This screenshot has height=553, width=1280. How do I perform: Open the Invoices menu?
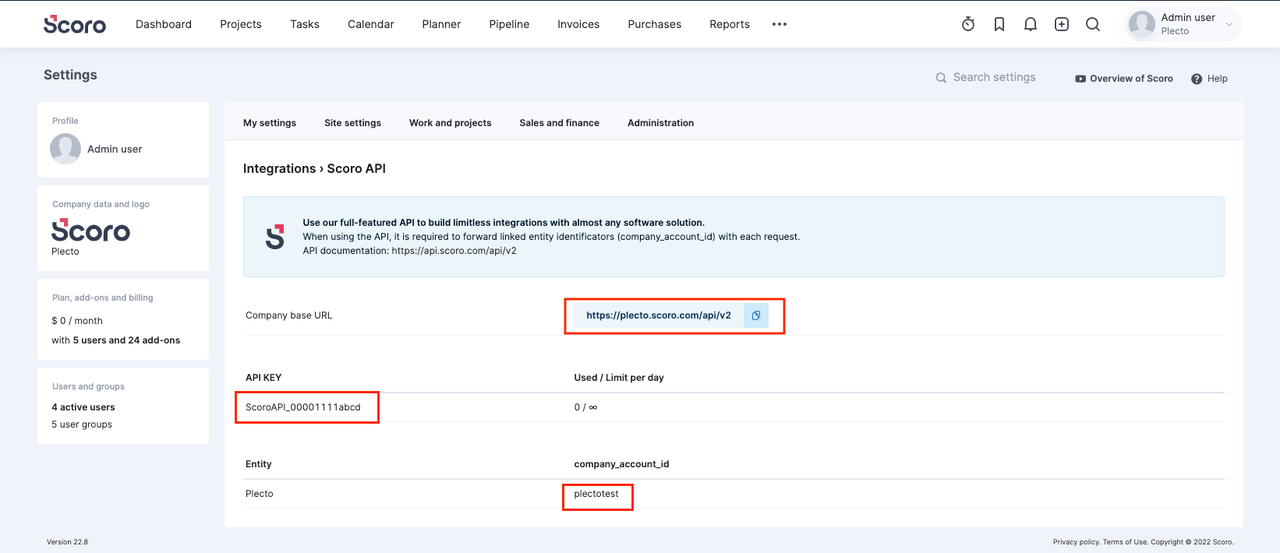(x=578, y=24)
